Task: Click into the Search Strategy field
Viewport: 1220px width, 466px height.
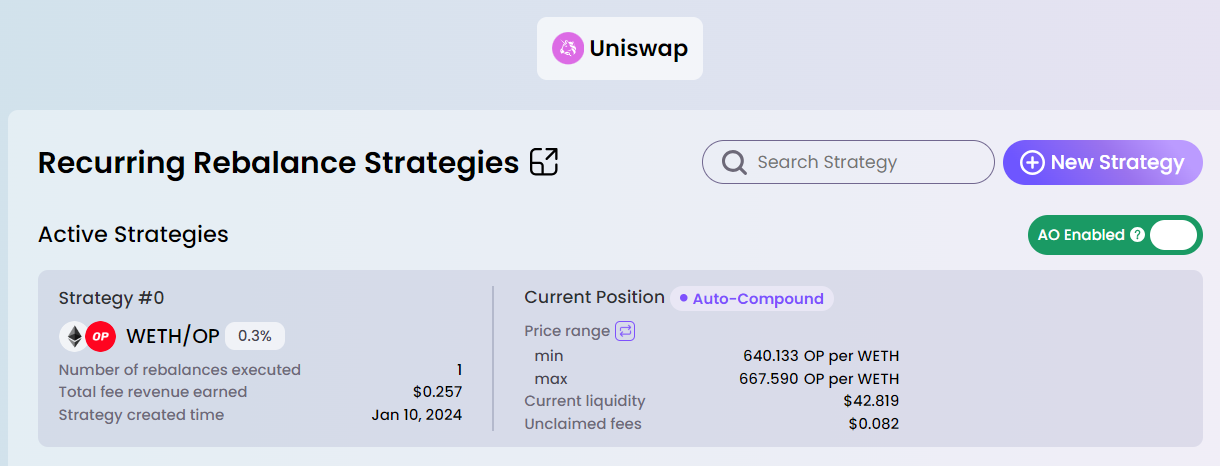Action: point(860,162)
